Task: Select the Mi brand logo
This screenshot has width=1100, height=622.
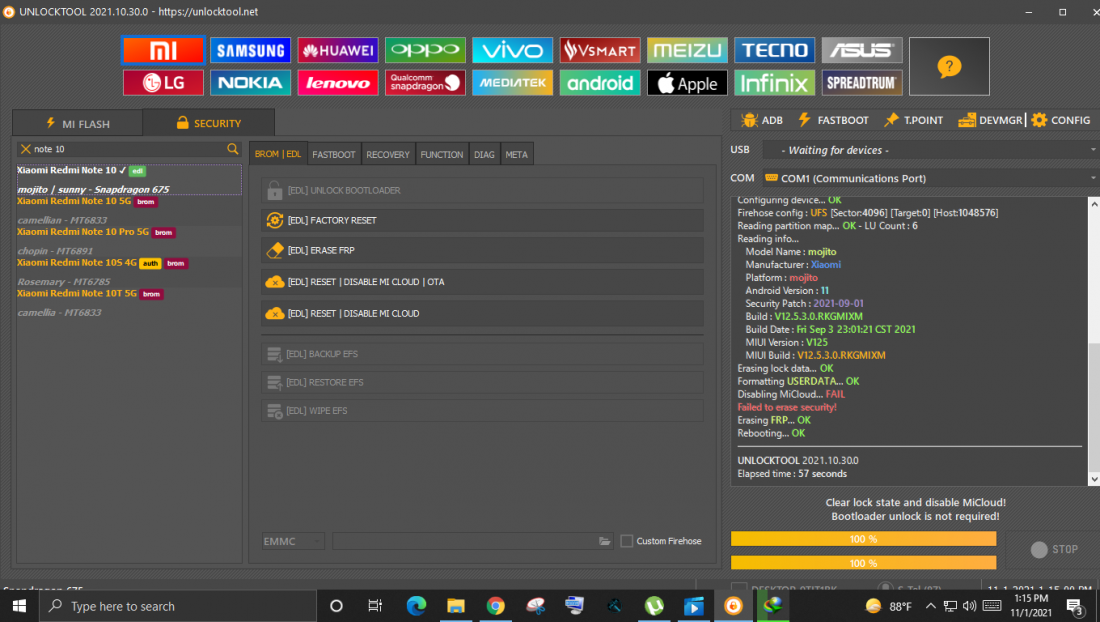Action: pos(163,50)
